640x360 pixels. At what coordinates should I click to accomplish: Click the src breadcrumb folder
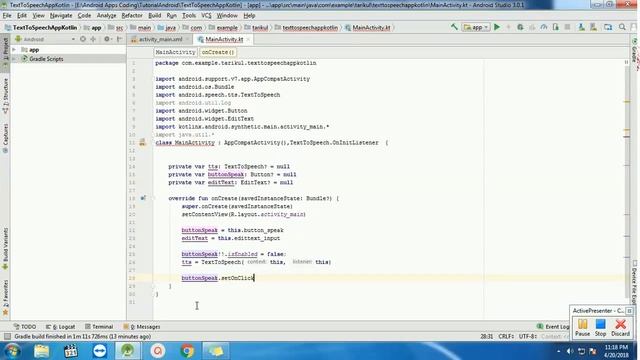116,28
